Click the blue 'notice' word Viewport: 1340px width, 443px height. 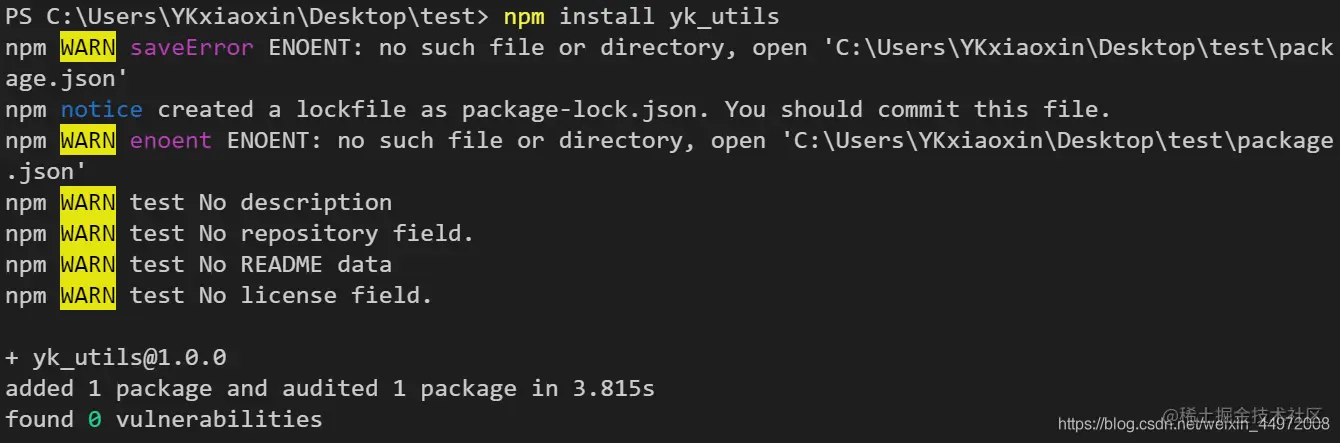[x=102, y=110]
